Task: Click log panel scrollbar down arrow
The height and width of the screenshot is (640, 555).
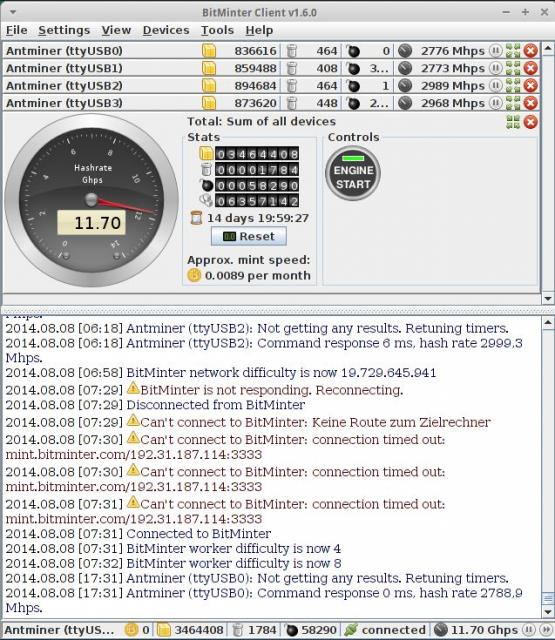Action: point(548,612)
